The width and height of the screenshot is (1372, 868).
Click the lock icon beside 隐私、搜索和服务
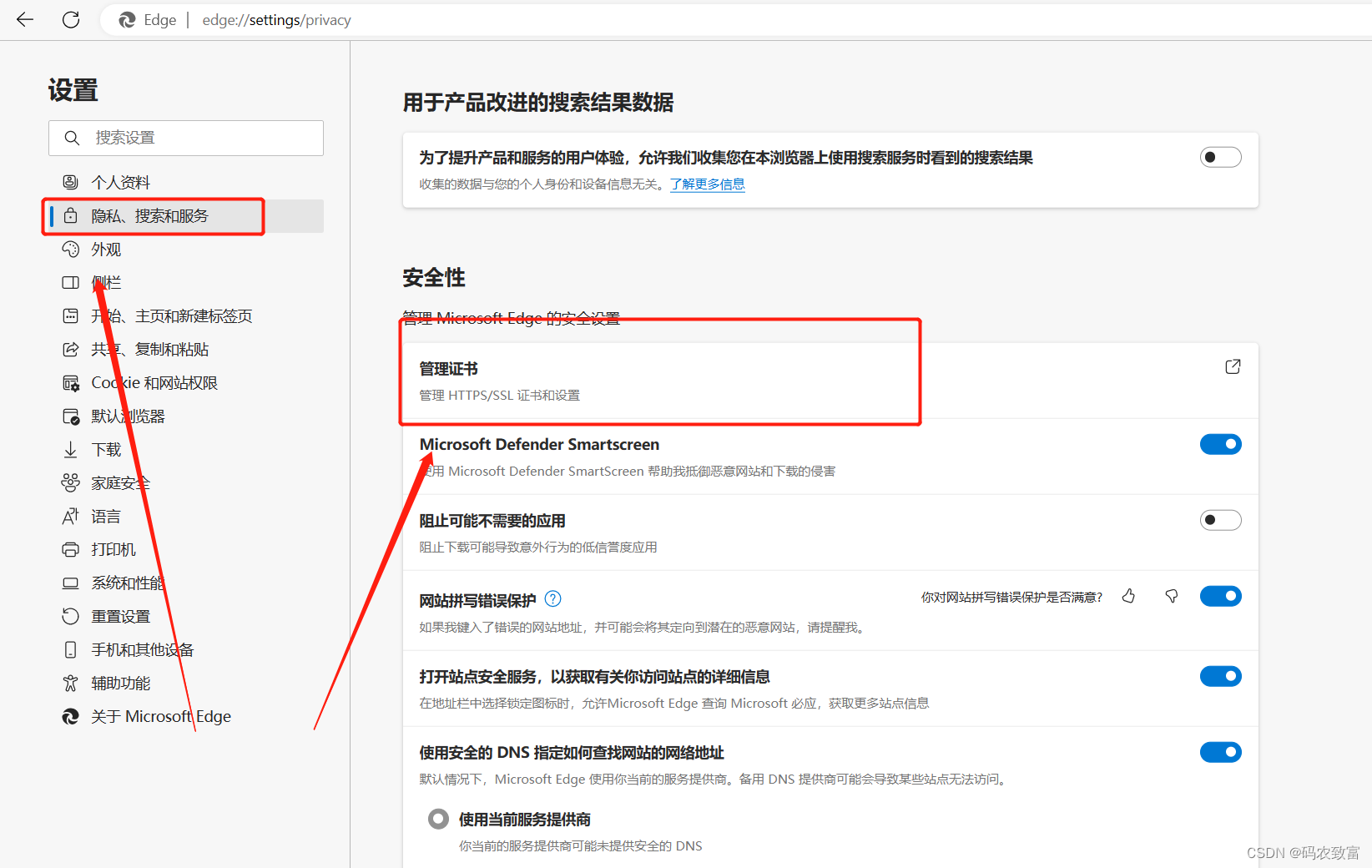point(71,215)
